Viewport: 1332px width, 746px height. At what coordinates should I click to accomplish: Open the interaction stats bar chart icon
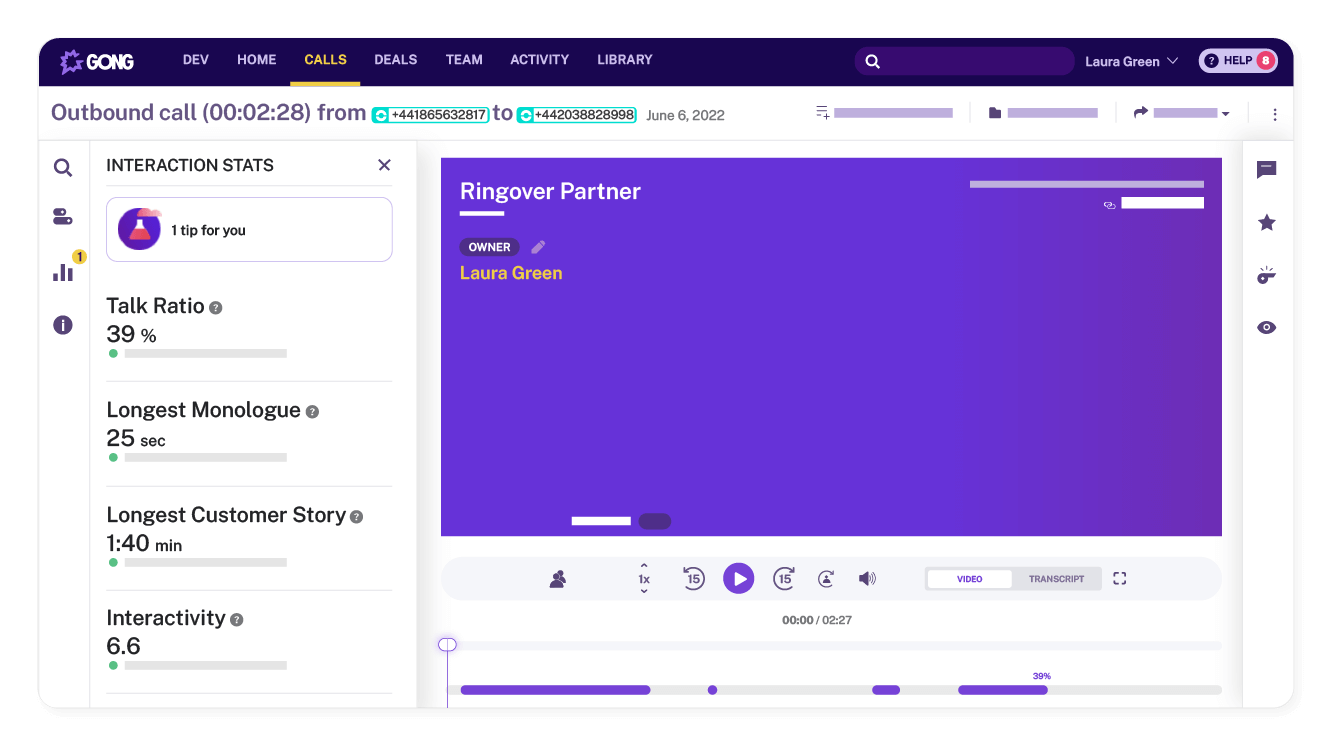point(63,272)
